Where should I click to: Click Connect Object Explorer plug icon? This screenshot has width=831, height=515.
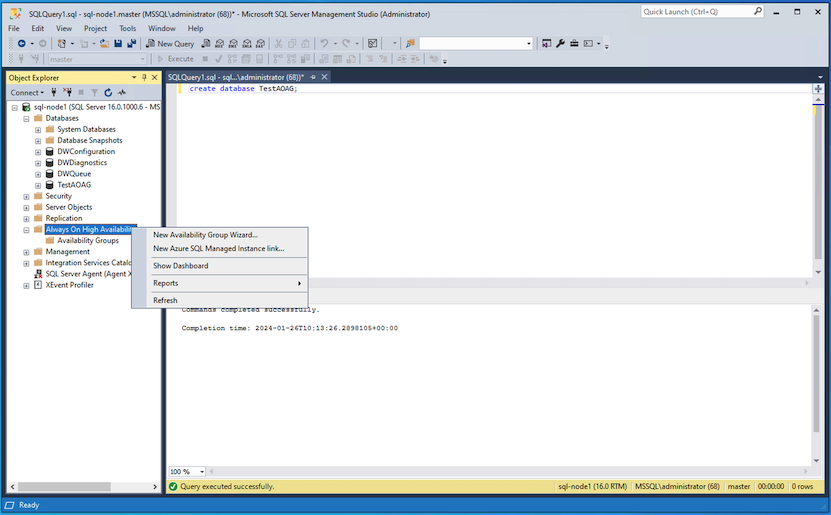[54, 92]
